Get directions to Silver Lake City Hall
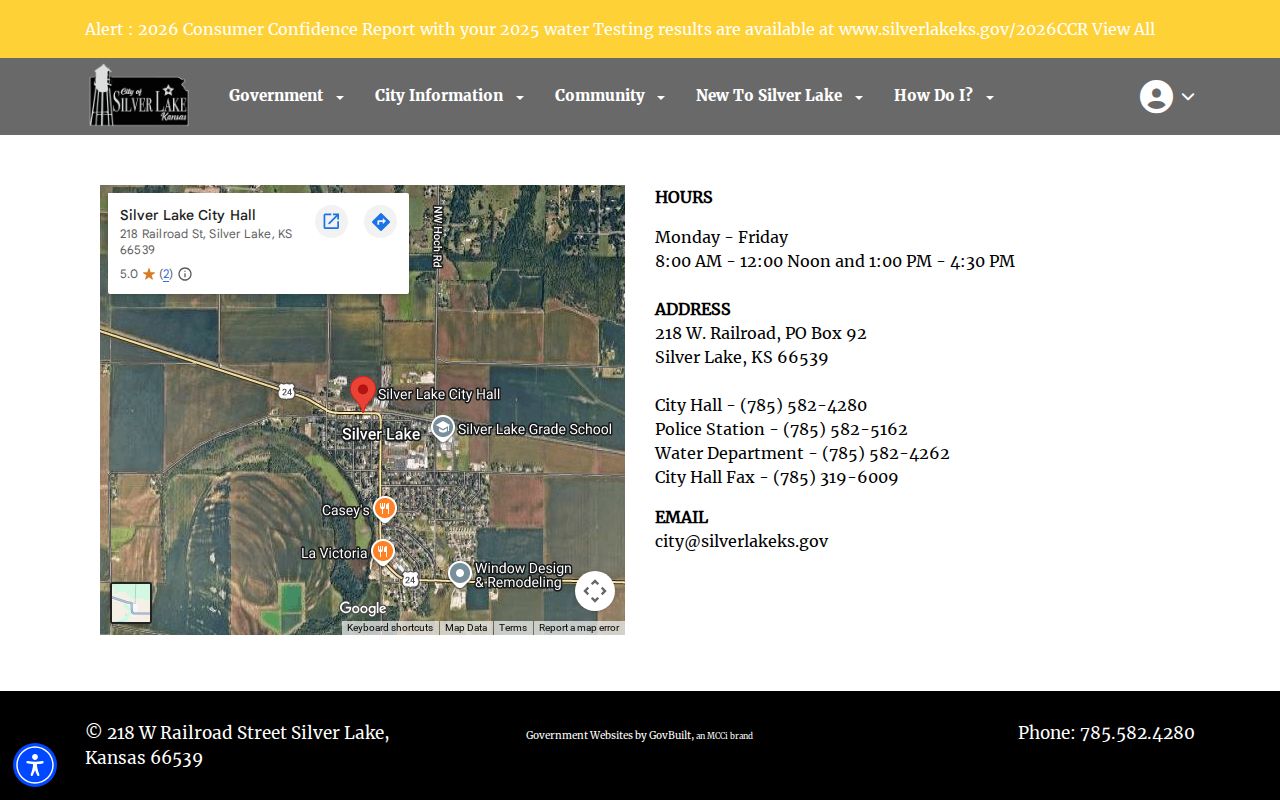Image resolution: width=1280 pixels, height=800 pixels. pyautogui.click(x=381, y=221)
